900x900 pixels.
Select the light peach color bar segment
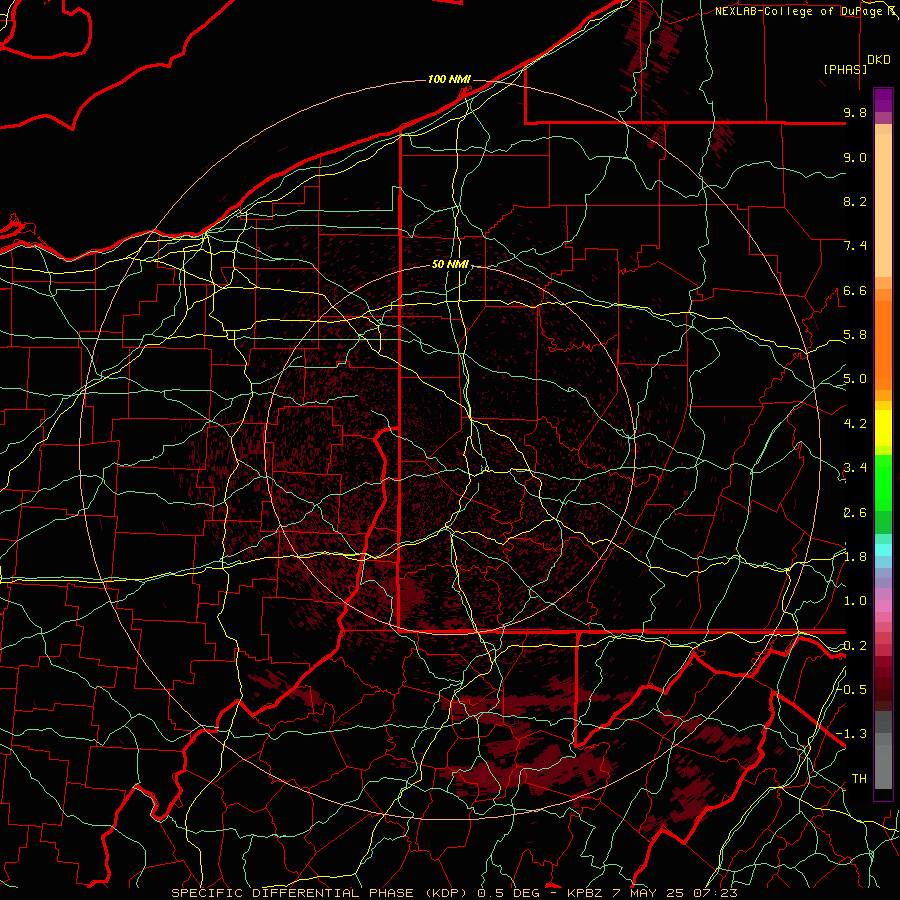883,207
